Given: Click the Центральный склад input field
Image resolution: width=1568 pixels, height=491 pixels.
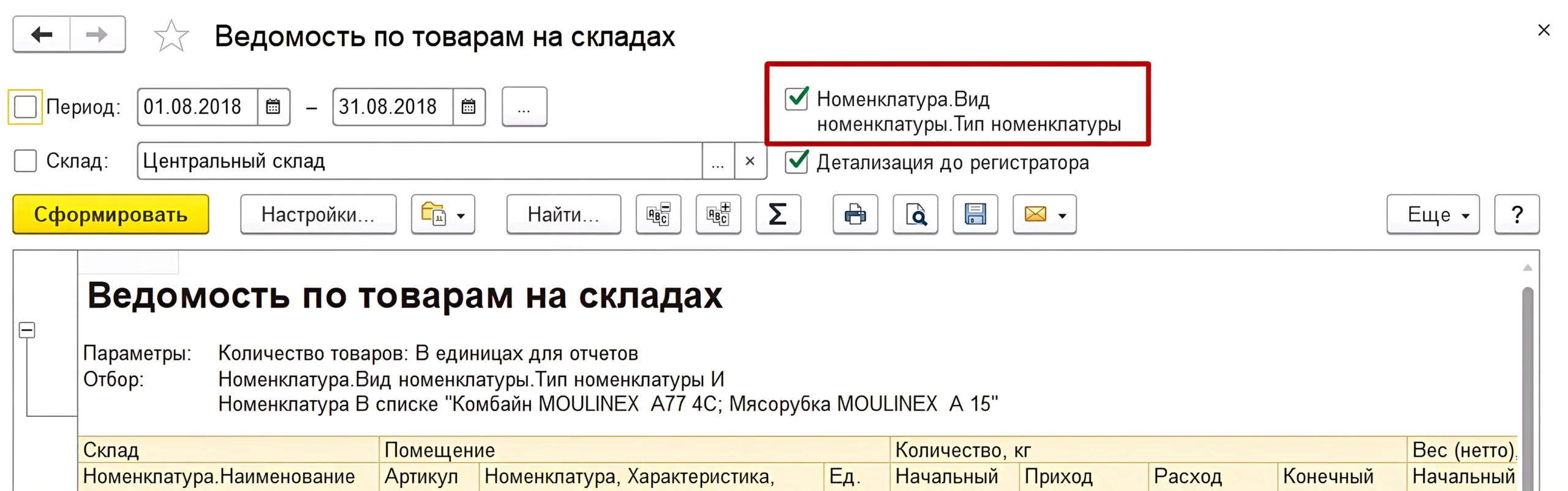Looking at the screenshot, I should (420, 161).
